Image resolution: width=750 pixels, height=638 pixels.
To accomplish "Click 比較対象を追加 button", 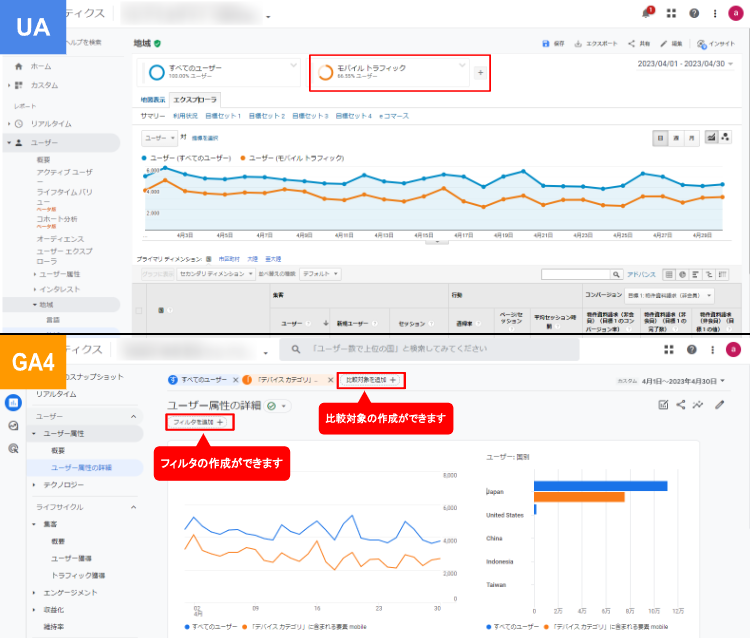I will click(371, 380).
